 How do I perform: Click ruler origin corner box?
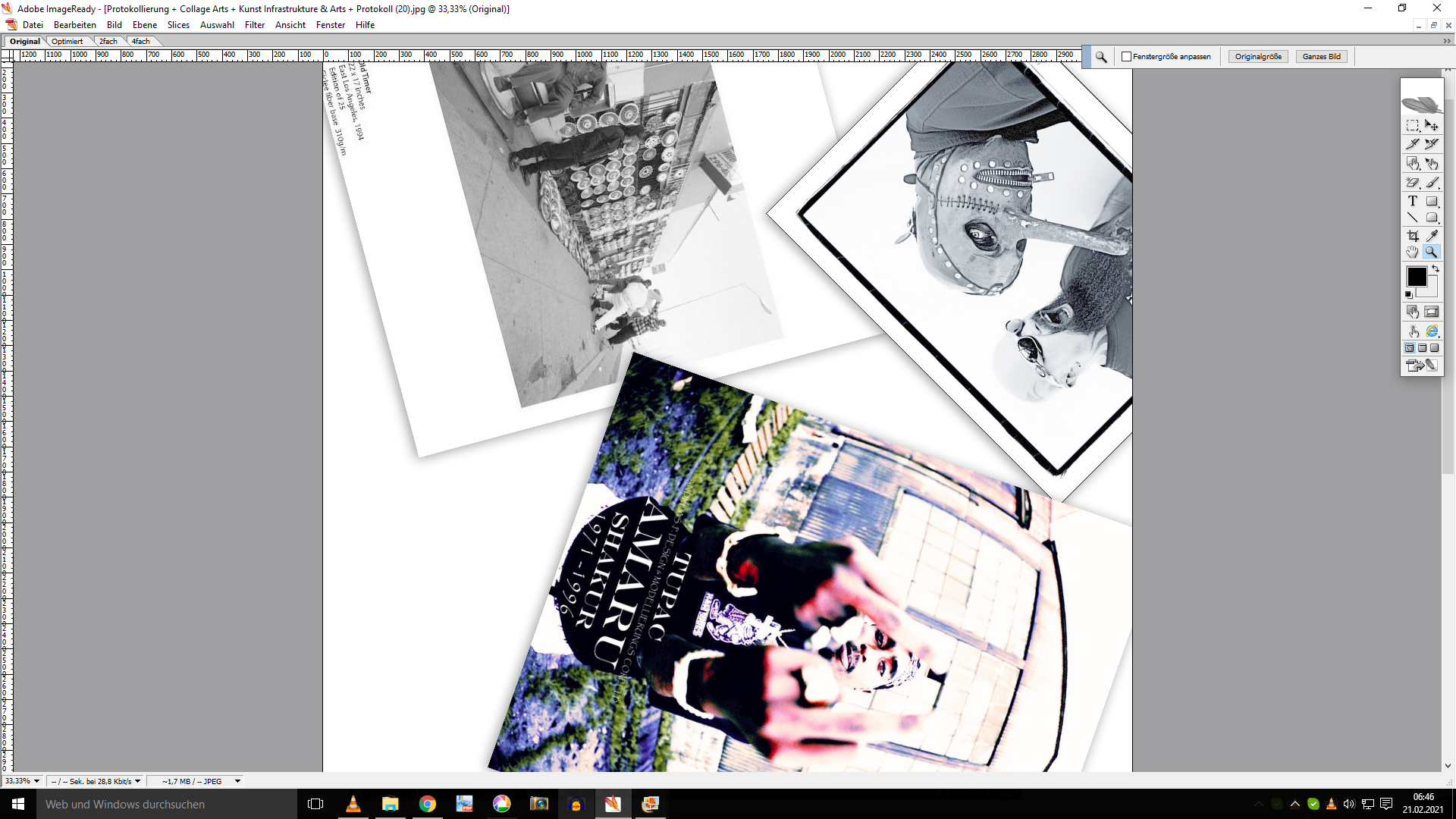[7, 55]
